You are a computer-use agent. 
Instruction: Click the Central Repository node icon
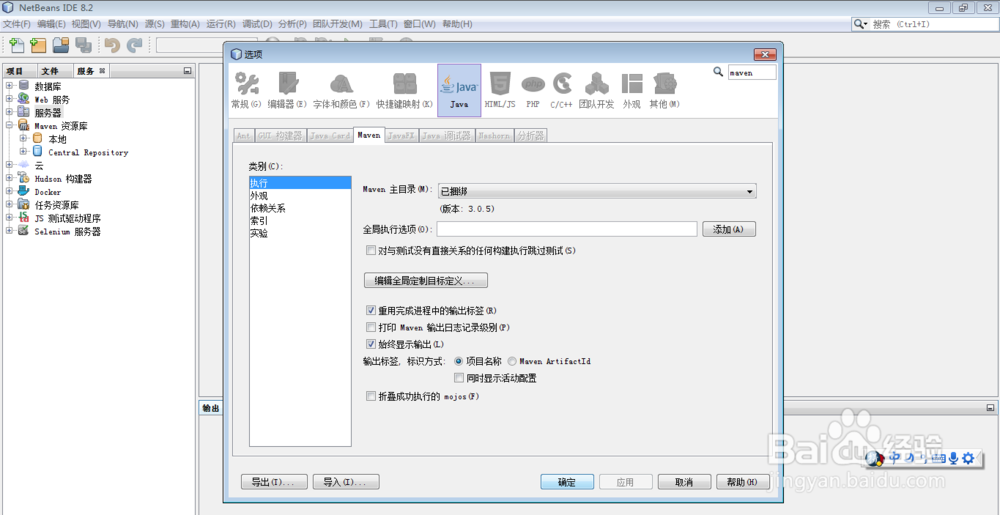(x=38, y=152)
